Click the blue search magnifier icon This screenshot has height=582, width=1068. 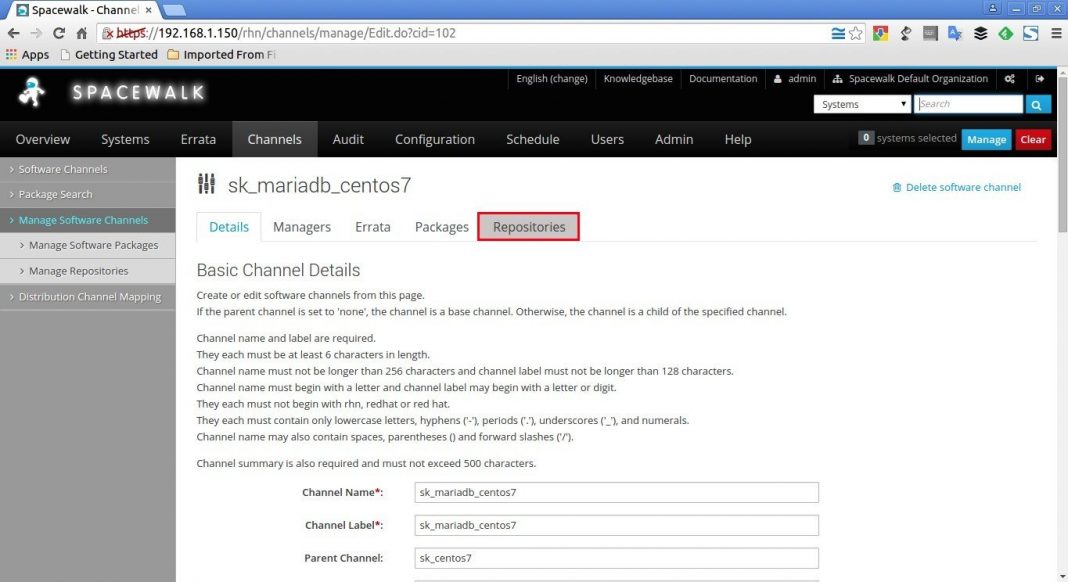(x=1037, y=103)
